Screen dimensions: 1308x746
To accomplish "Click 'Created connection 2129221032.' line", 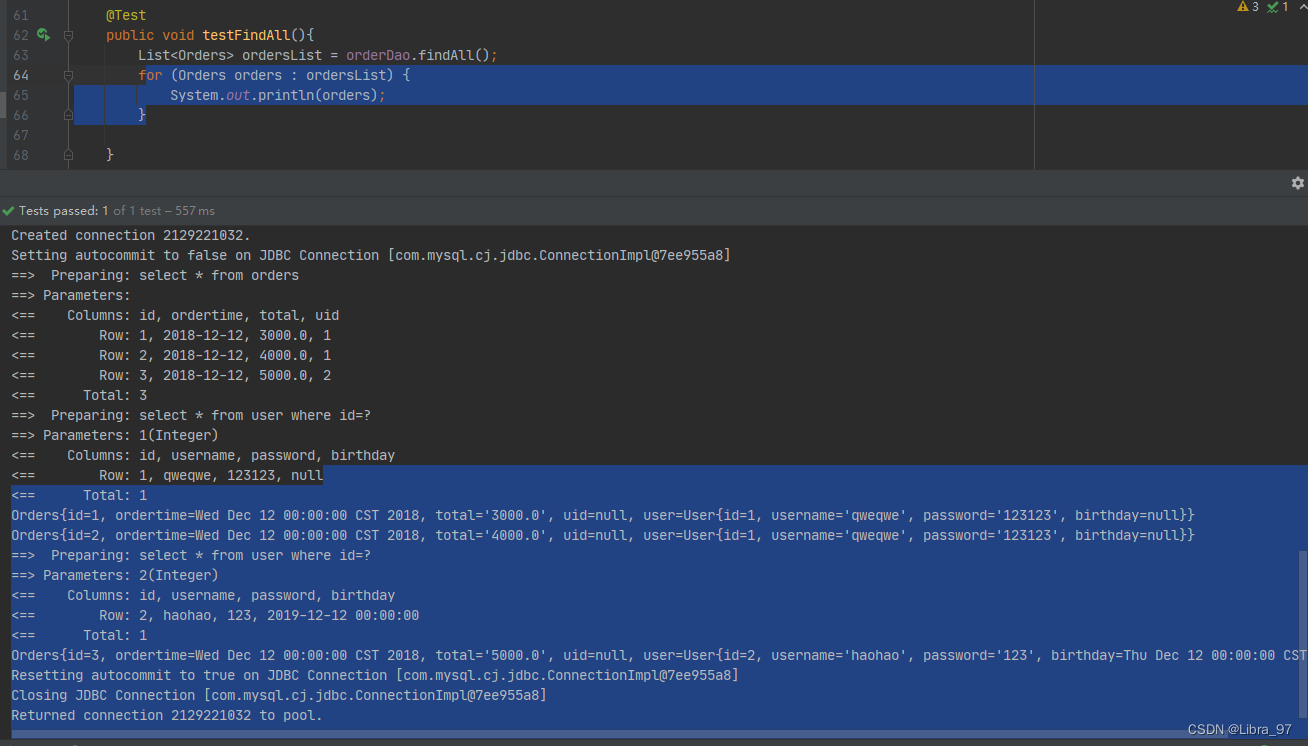I will pyautogui.click(x=131, y=235).
